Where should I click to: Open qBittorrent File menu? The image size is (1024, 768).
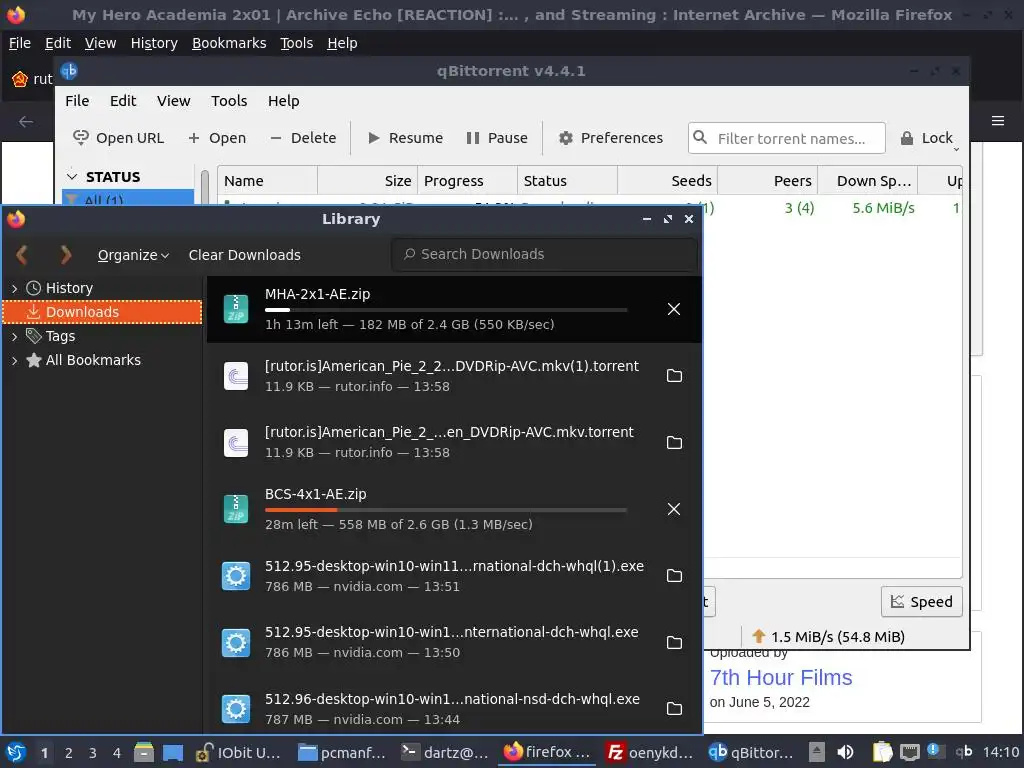[x=77, y=101]
